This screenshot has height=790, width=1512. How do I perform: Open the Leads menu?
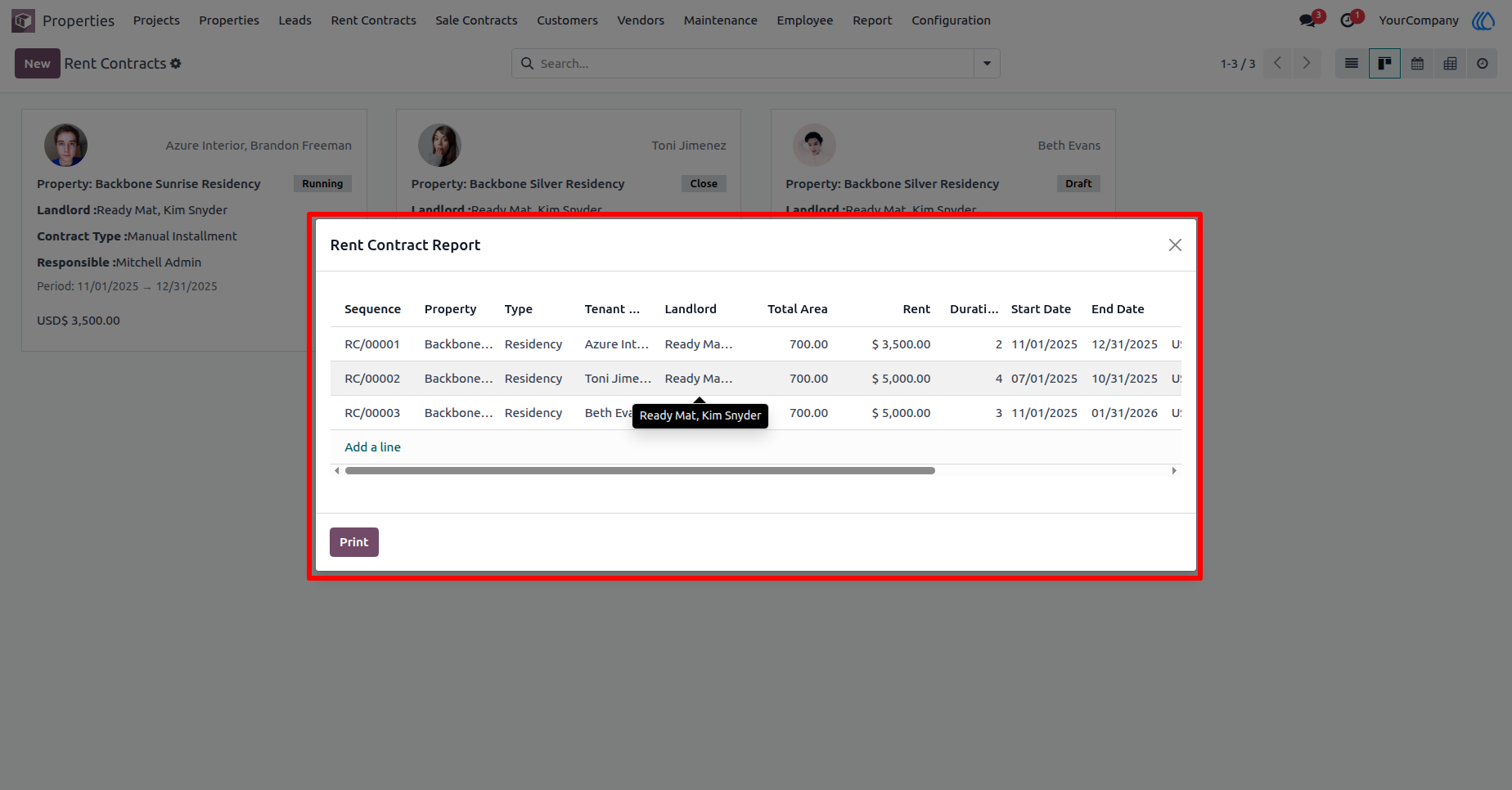(x=295, y=20)
